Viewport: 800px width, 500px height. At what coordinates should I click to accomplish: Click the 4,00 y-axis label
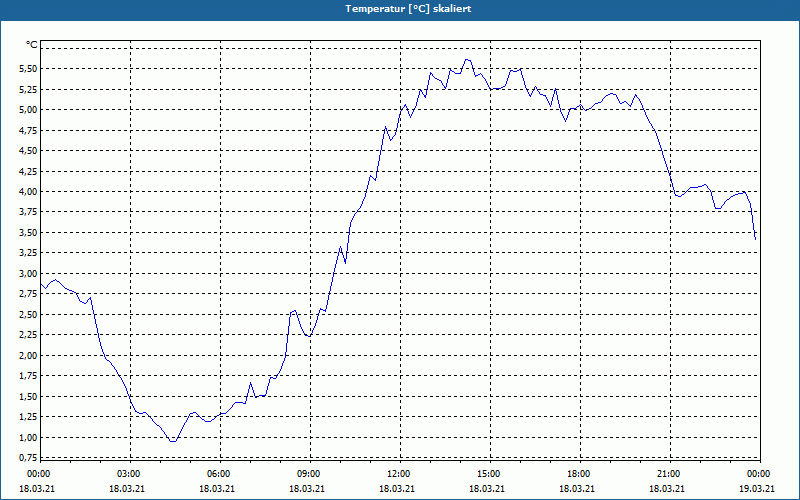(x=27, y=192)
